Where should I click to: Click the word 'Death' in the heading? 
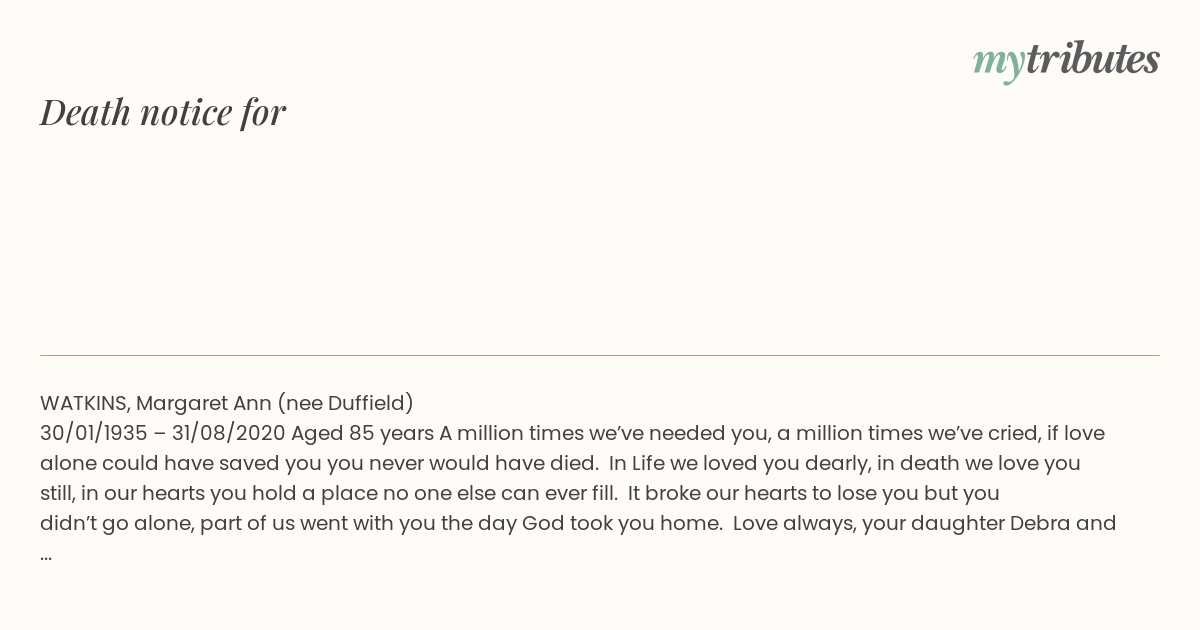click(x=86, y=113)
